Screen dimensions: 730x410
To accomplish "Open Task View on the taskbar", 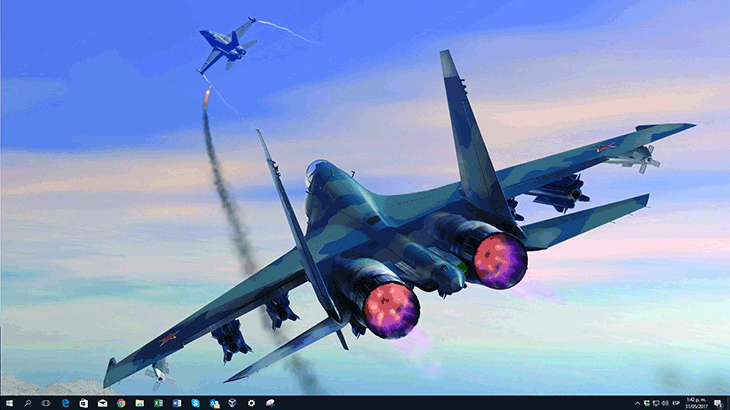I will point(46,403).
